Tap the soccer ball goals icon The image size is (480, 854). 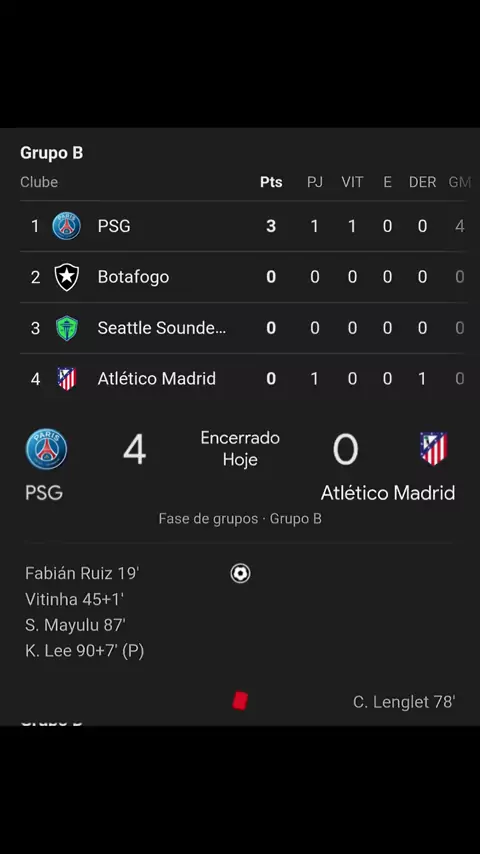[240, 573]
